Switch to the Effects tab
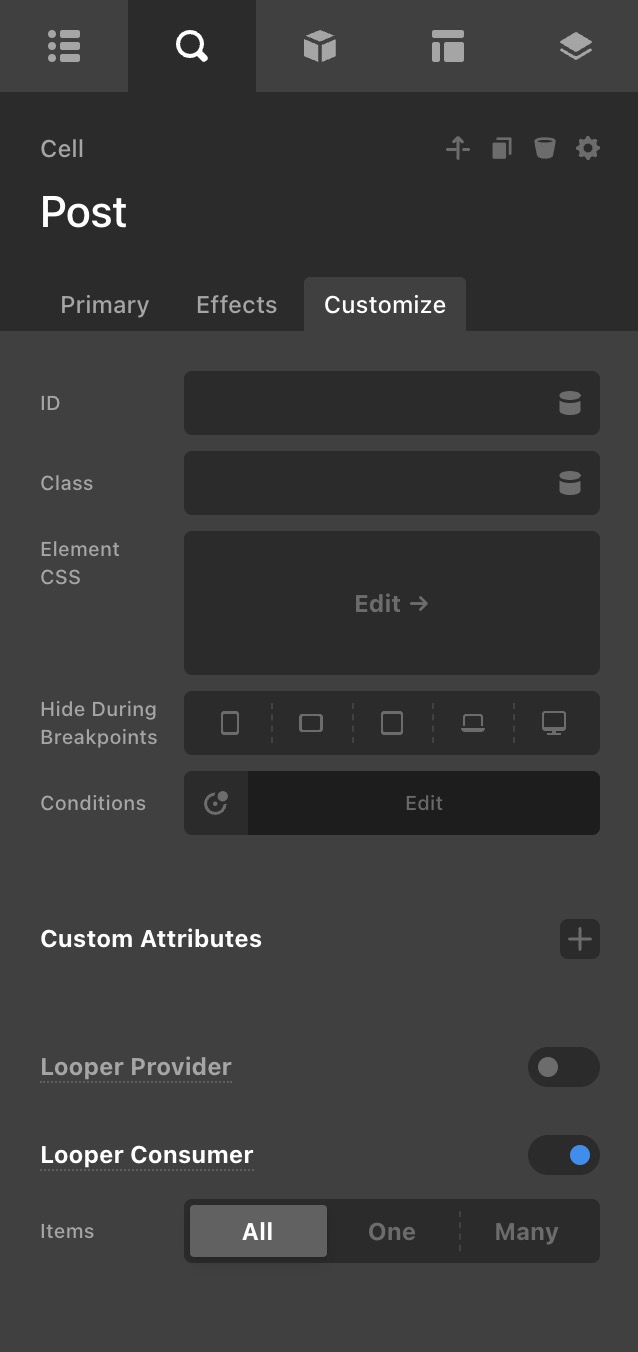This screenshot has height=1352, width=638. [x=236, y=305]
